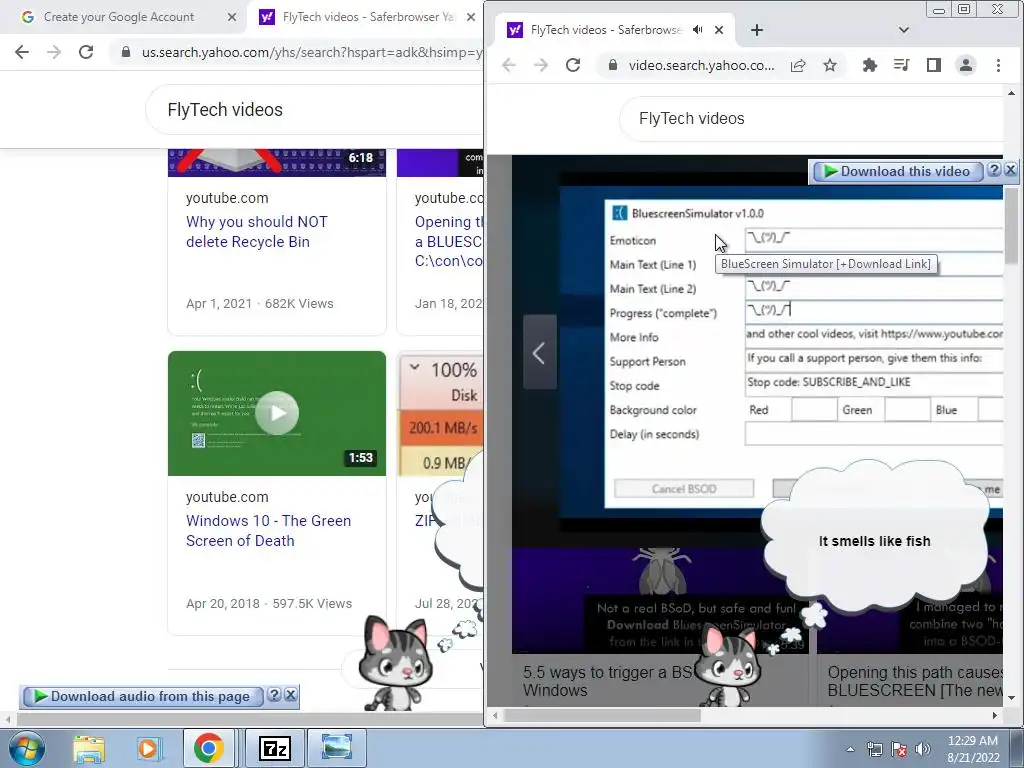Click video.search.yahoo.com address bar
Viewport: 1024px width, 768px height.
[x=701, y=65]
